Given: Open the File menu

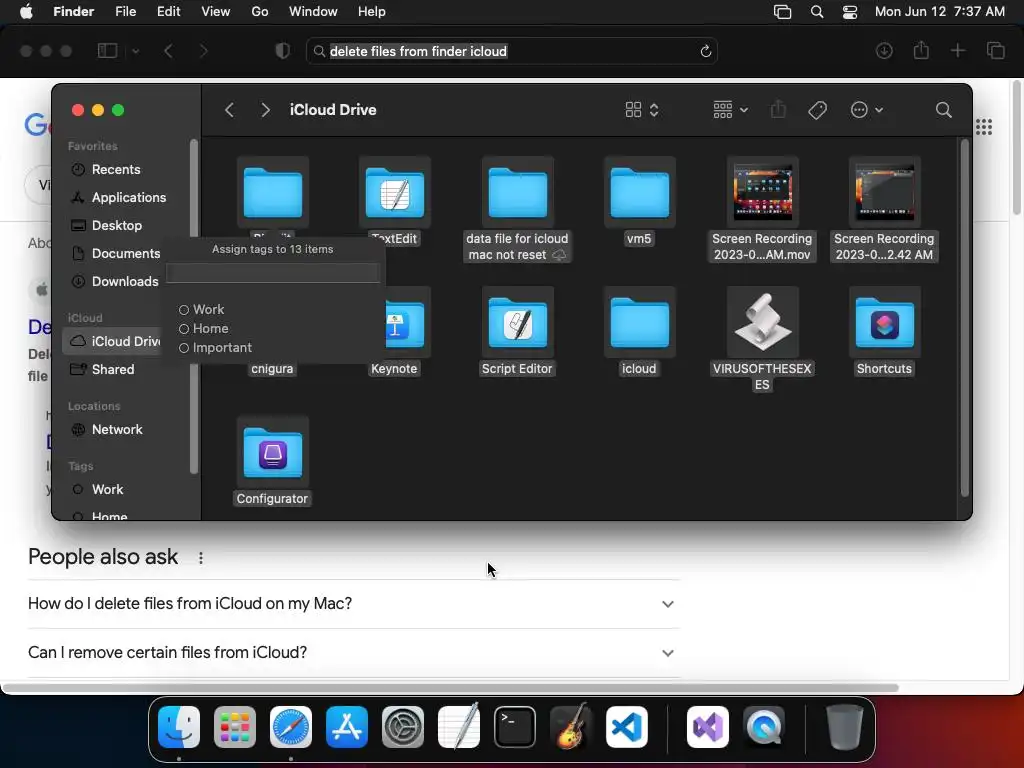Looking at the screenshot, I should 125,12.
